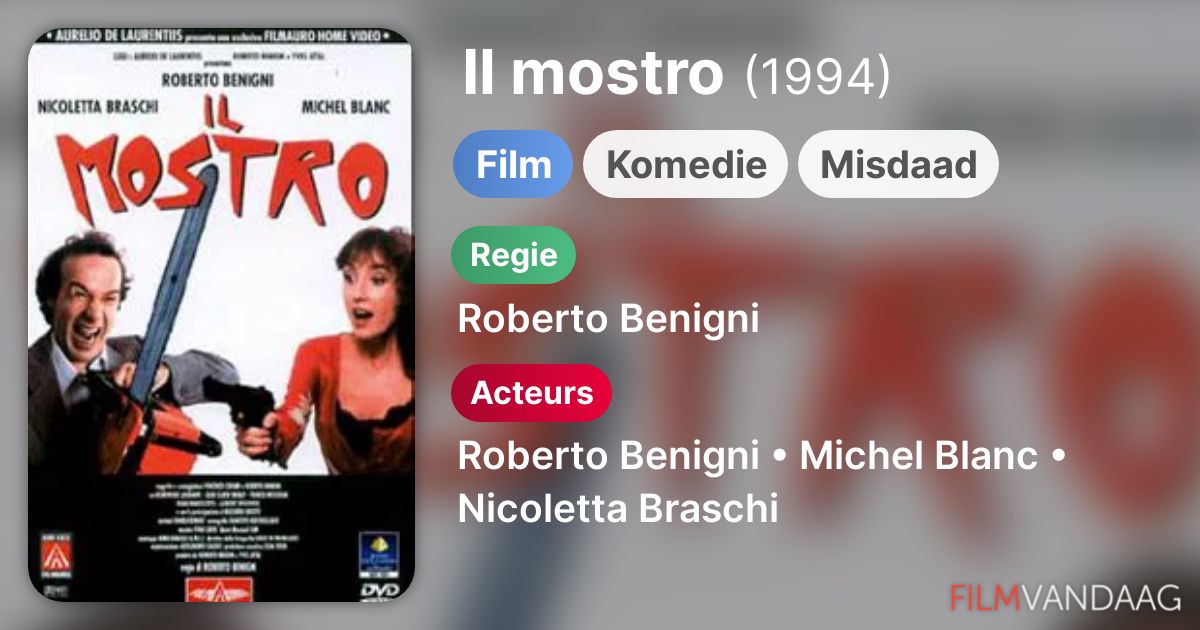Image resolution: width=1200 pixels, height=630 pixels.
Task: Select actor Roberto Benigni in cast list
Action: pyautogui.click(x=608, y=457)
